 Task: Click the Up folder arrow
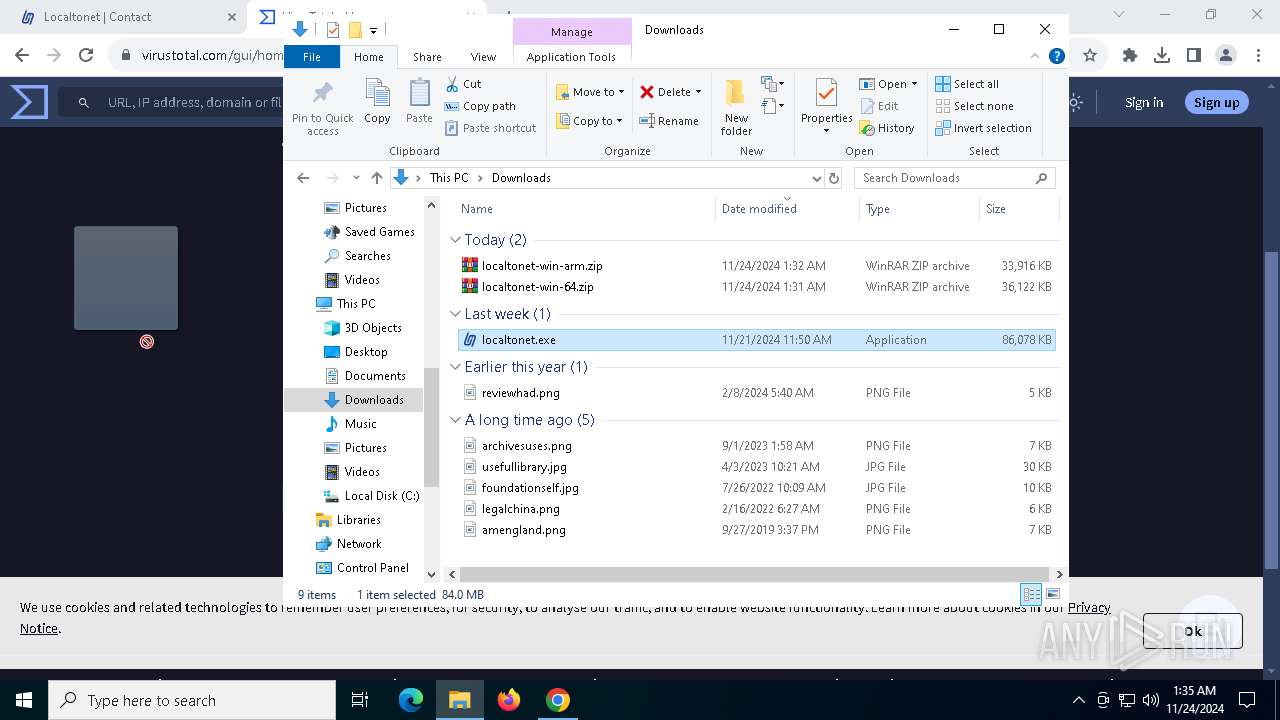coord(376,178)
